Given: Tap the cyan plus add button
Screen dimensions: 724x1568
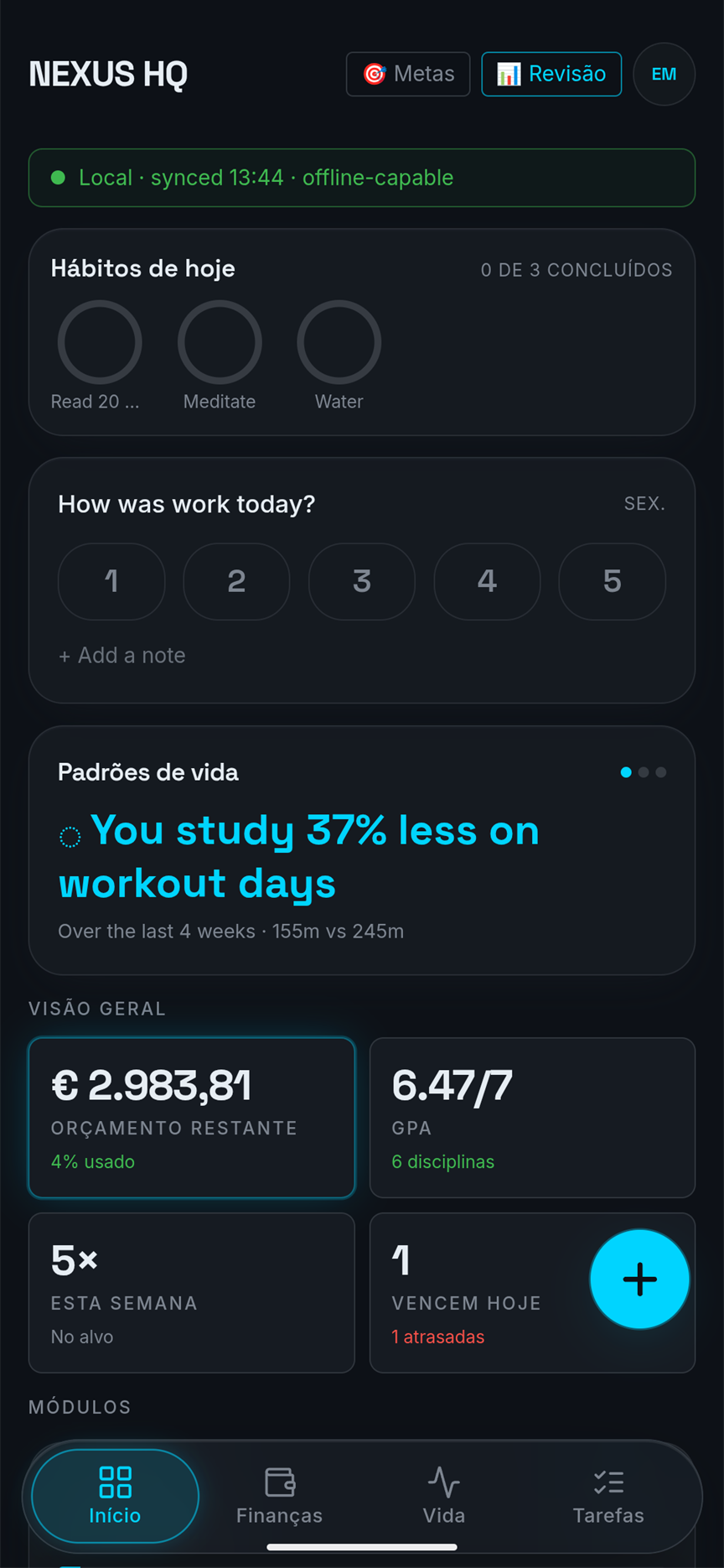Looking at the screenshot, I should (x=639, y=1279).
